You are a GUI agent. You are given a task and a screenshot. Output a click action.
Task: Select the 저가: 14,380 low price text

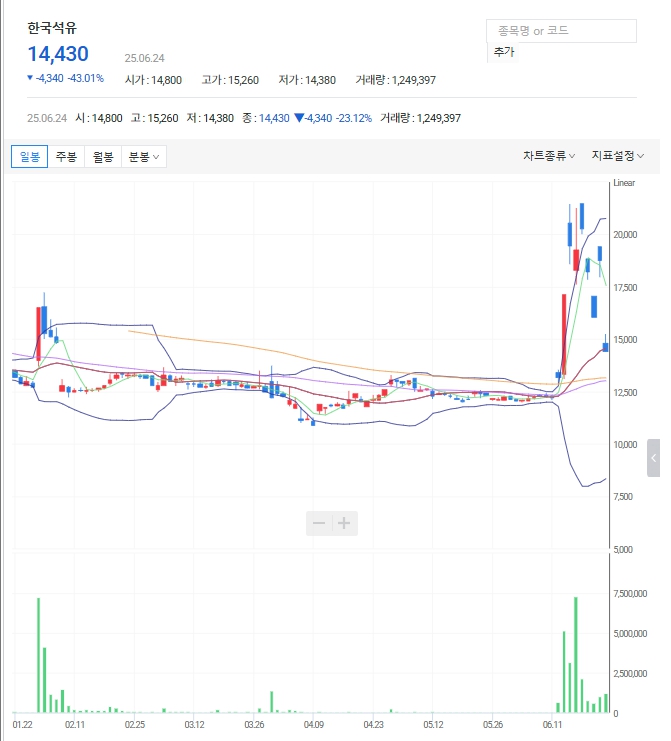point(307,80)
